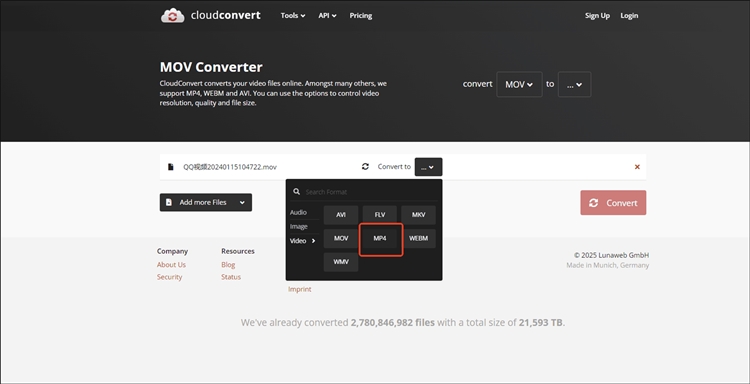Choose WMV as output format
The image size is (750, 384).
(x=341, y=262)
